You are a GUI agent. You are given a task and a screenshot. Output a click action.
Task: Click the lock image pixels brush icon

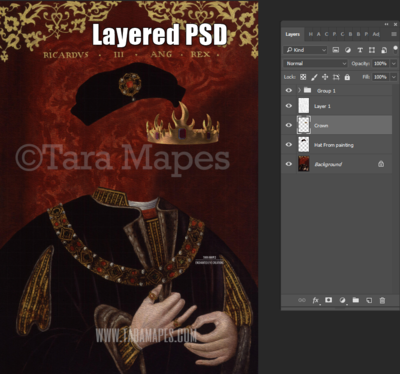click(x=314, y=77)
